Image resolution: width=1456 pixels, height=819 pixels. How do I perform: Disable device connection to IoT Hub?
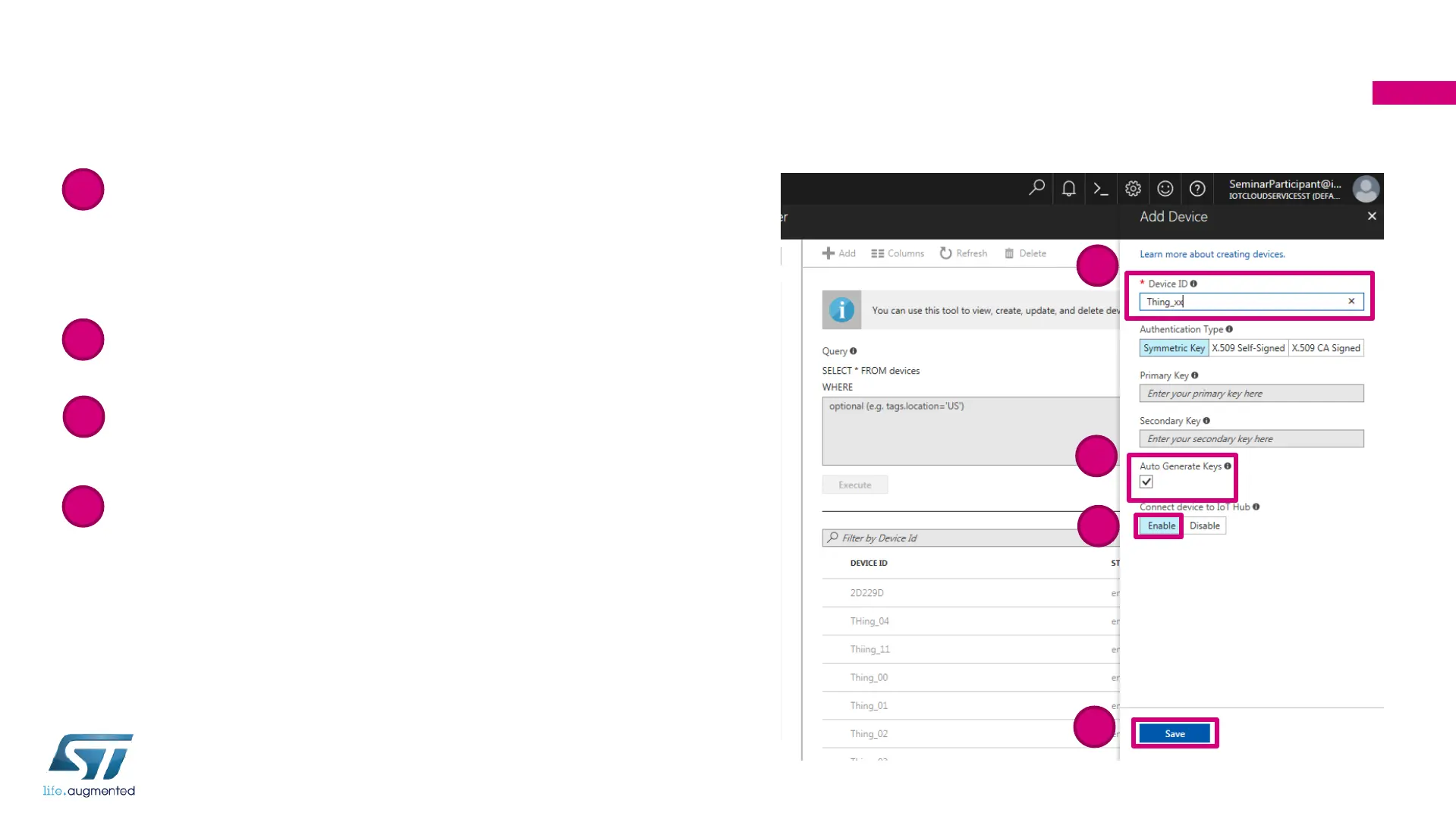1204,526
